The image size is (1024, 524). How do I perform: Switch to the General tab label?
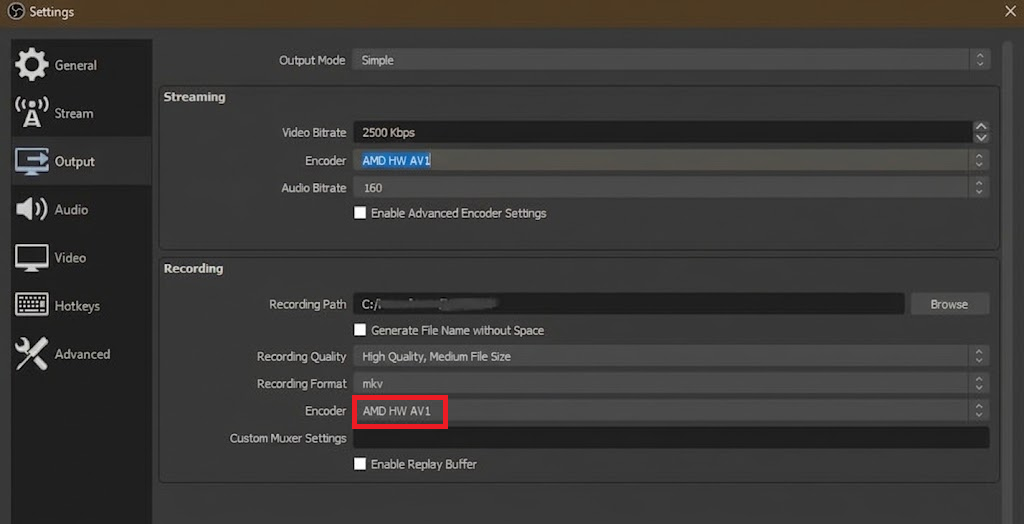[x=76, y=65]
